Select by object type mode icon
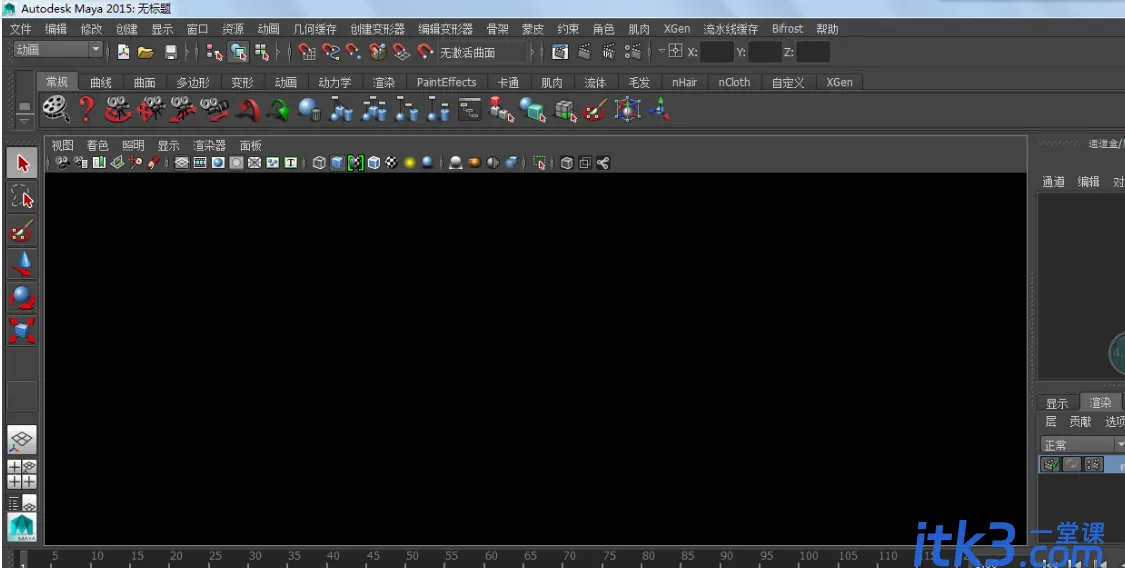 pos(238,52)
